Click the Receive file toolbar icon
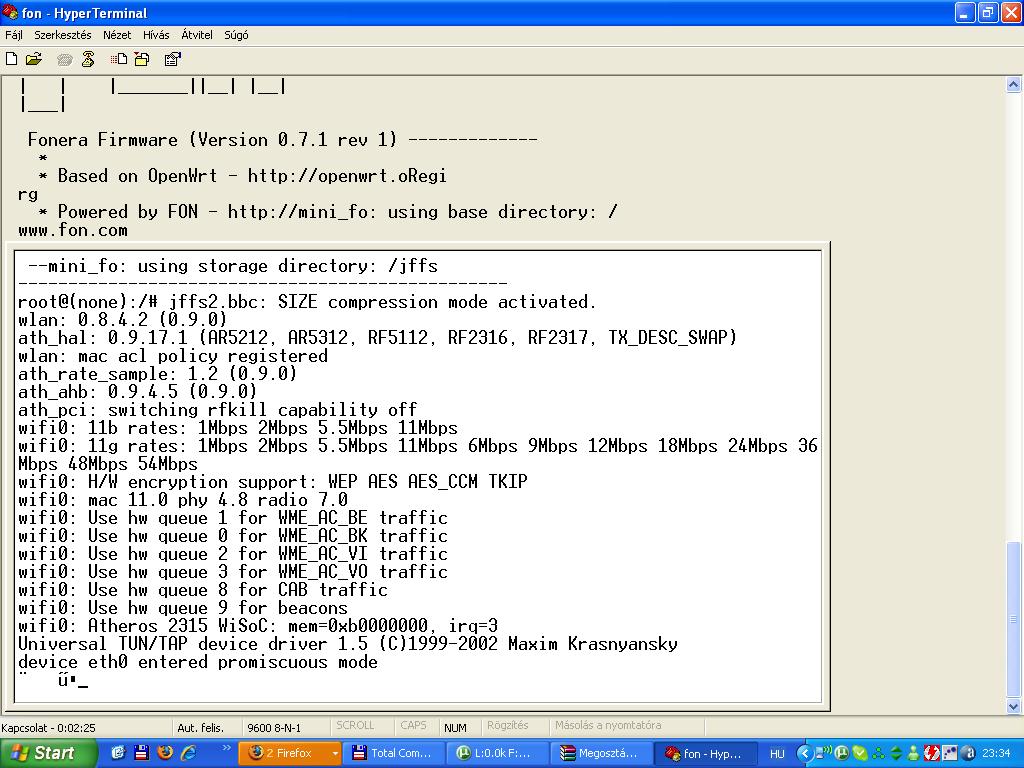Screen dimensions: 1024x768 point(142,59)
